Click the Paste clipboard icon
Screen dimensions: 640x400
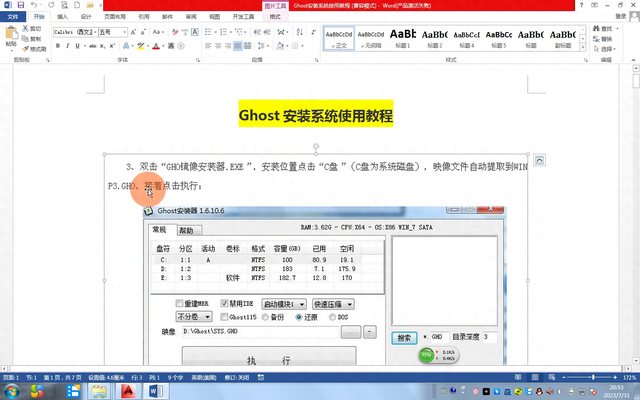tap(11, 34)
